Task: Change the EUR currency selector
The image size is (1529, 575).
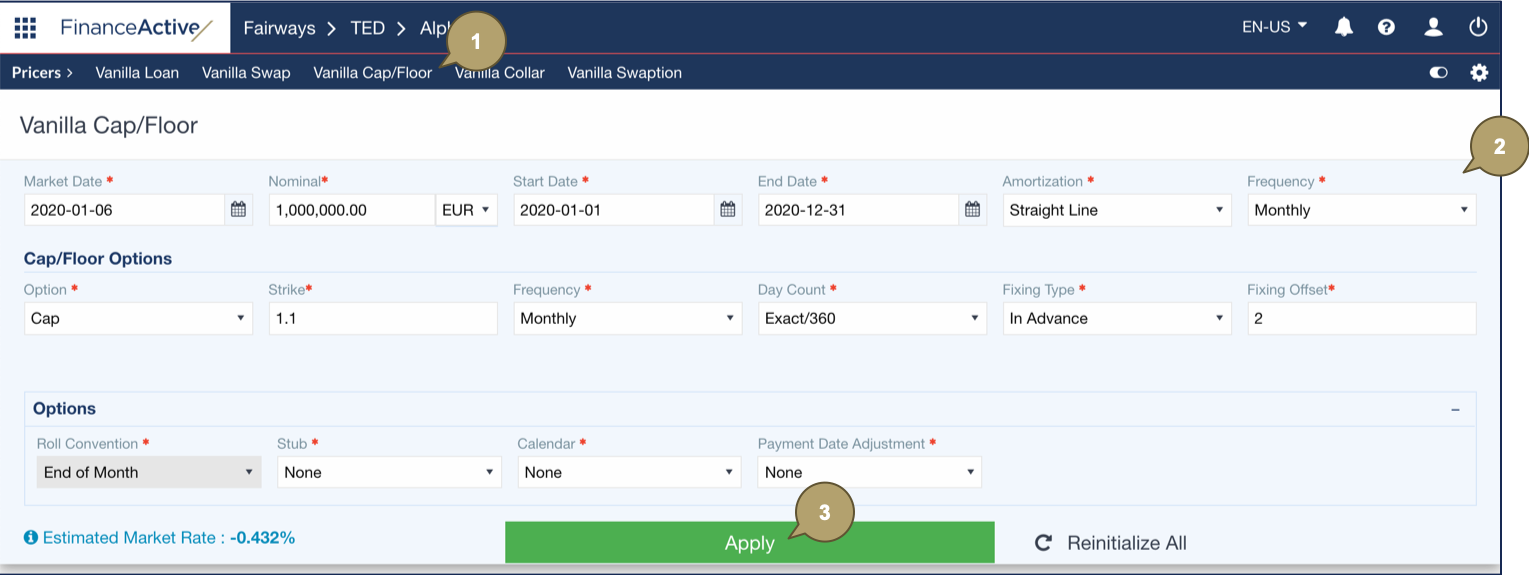Action: click(x=466, y=210)
